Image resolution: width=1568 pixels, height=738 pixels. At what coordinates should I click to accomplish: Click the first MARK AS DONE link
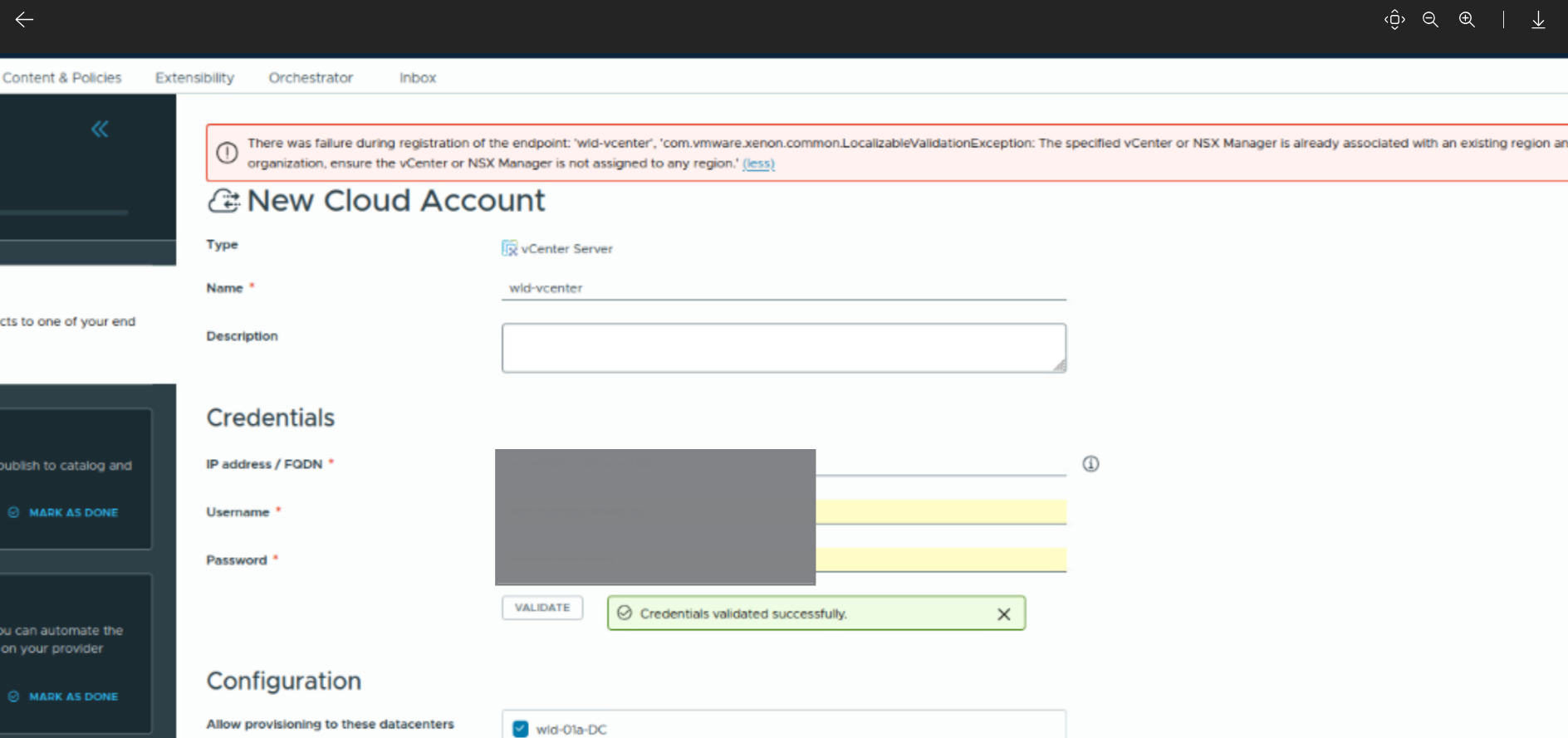click(x=73, y=513)
